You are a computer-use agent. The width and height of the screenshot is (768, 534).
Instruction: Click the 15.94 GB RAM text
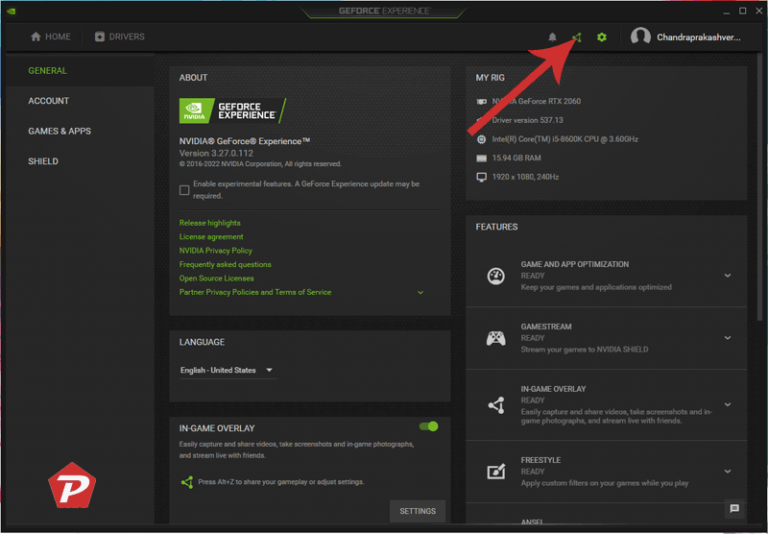coord(516,158)
